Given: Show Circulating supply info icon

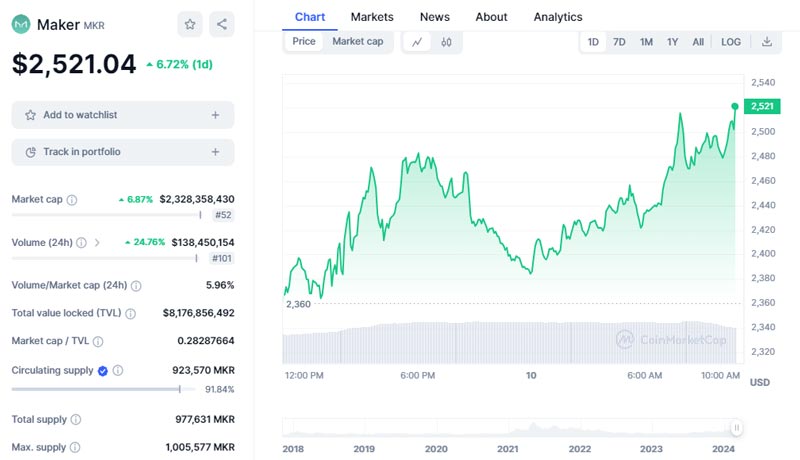Looking at the screenshot, I should pos(118,370).
